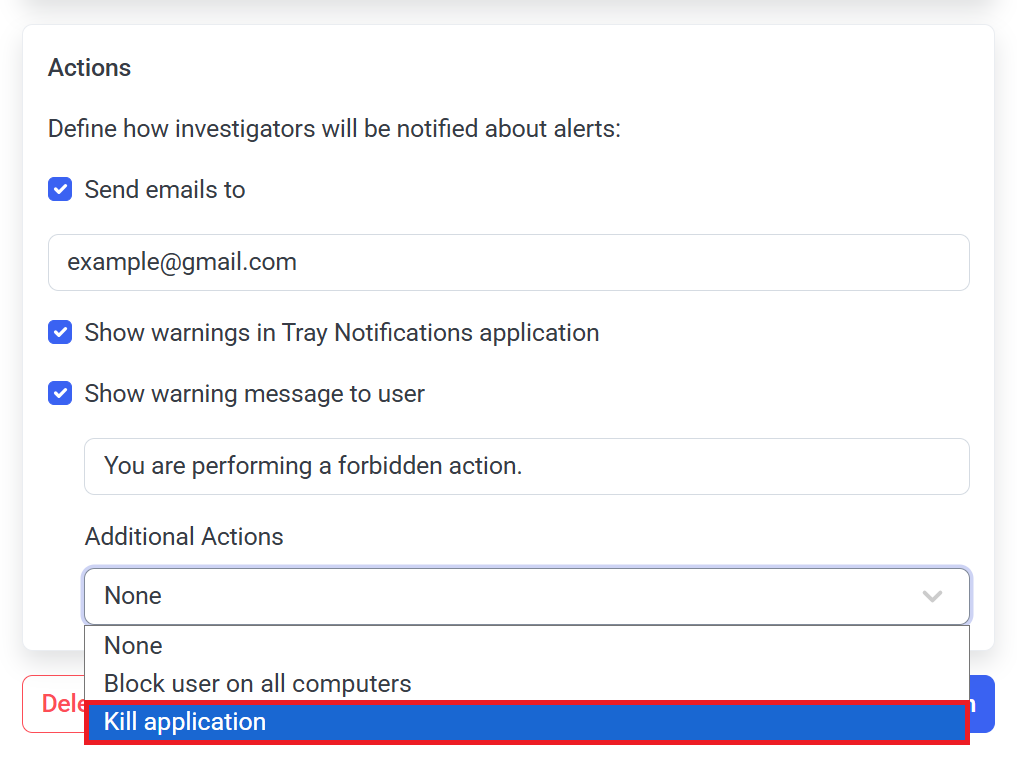Click the Show warnings in Tray Notifications label

coord(342,332)
